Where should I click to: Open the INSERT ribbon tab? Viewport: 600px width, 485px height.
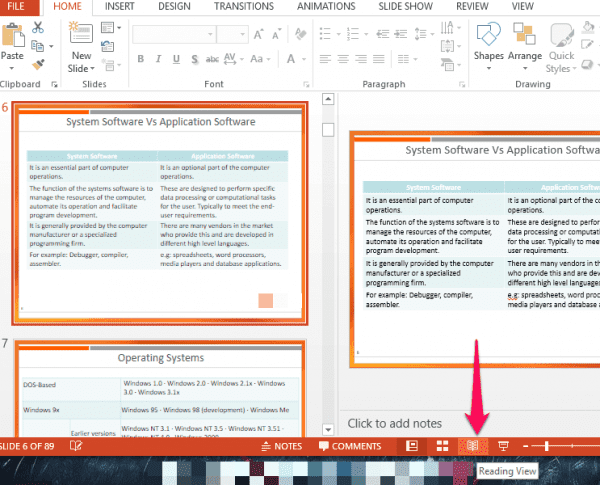[119, 7]
